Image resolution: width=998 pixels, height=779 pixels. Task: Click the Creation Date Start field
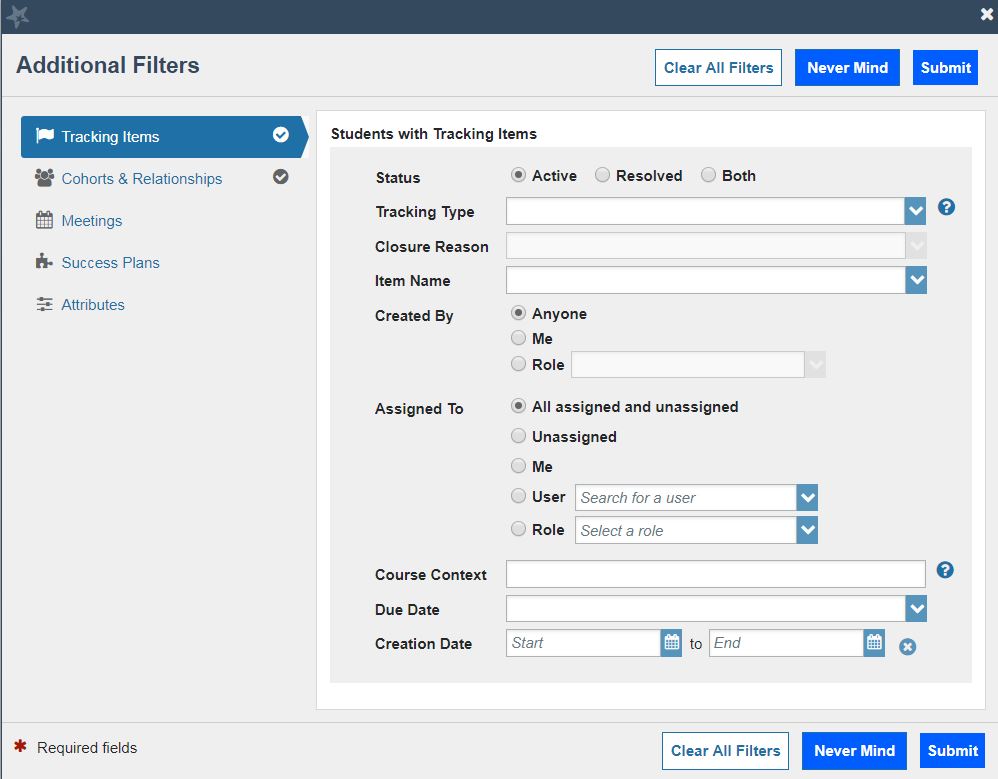coord(584,643)
